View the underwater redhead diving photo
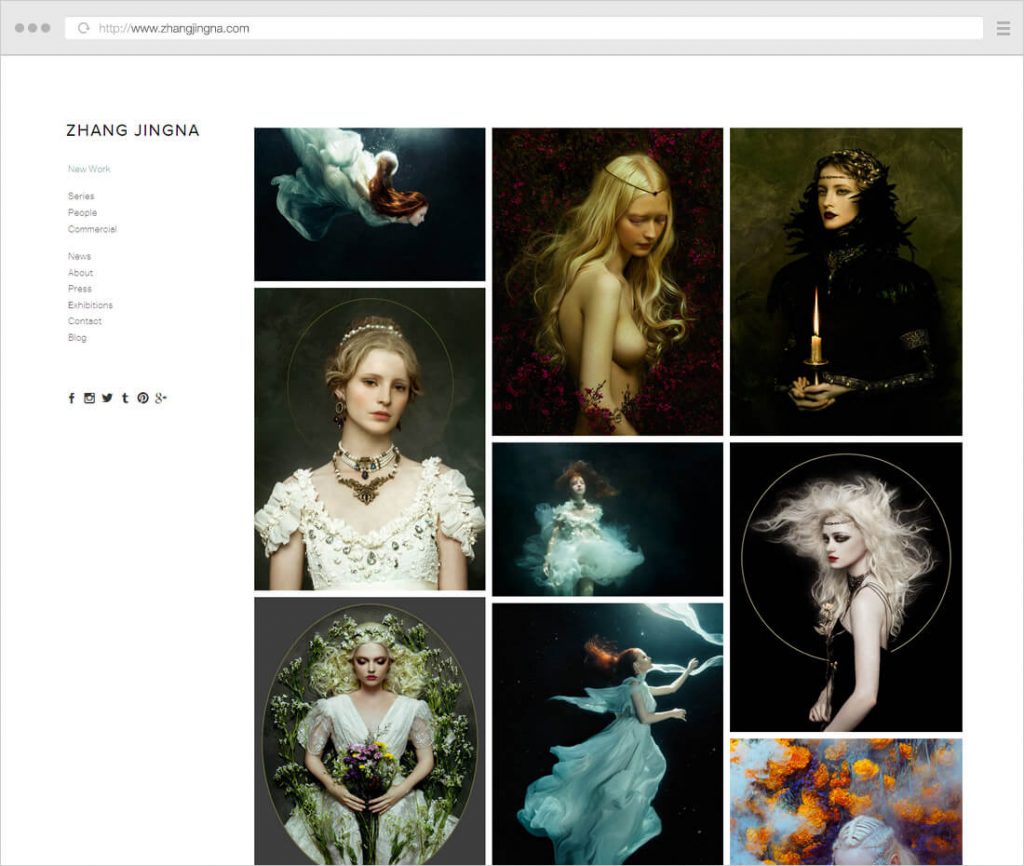The image size is (1024, 866). (x=369, y=203)
